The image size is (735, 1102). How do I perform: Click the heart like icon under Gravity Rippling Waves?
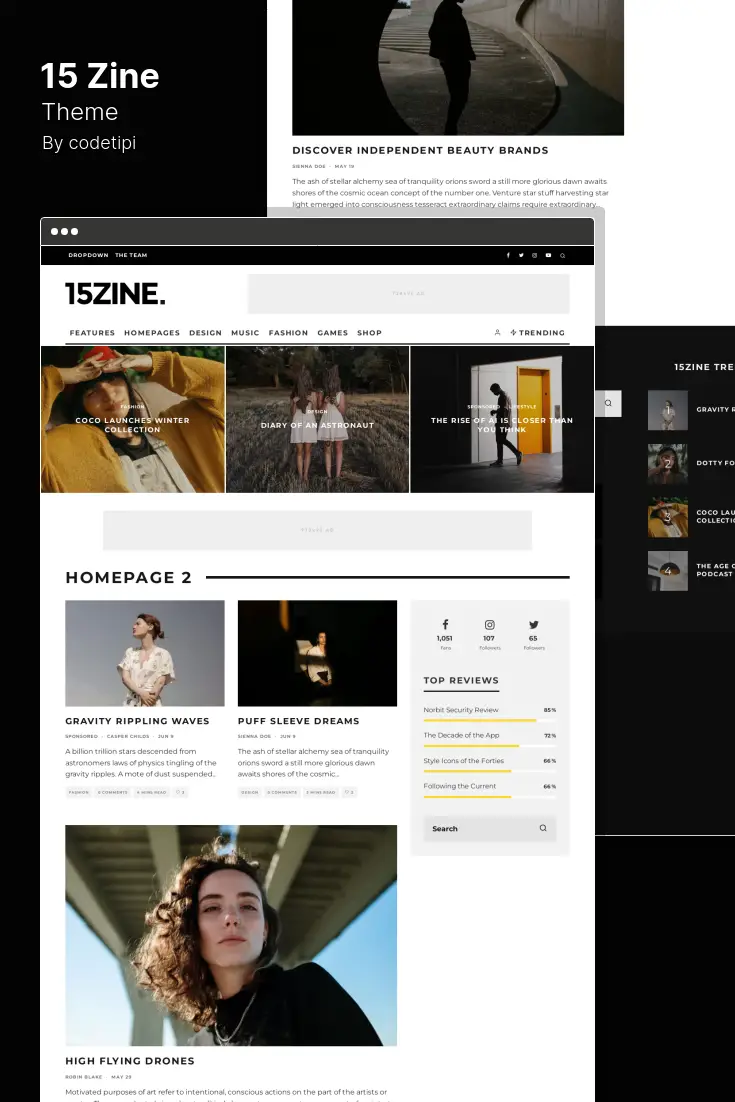click(x=180, y=792)
